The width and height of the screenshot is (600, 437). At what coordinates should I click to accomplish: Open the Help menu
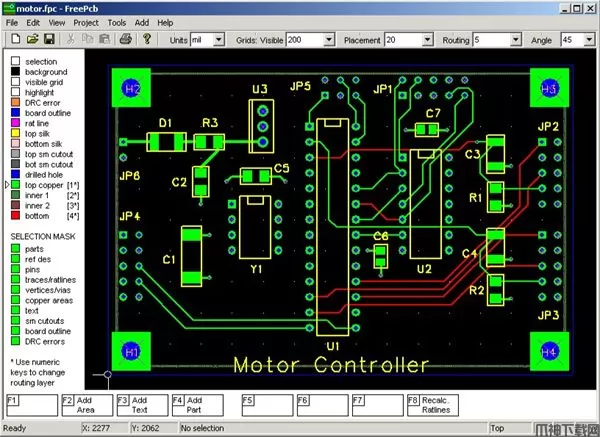(165, 23)
